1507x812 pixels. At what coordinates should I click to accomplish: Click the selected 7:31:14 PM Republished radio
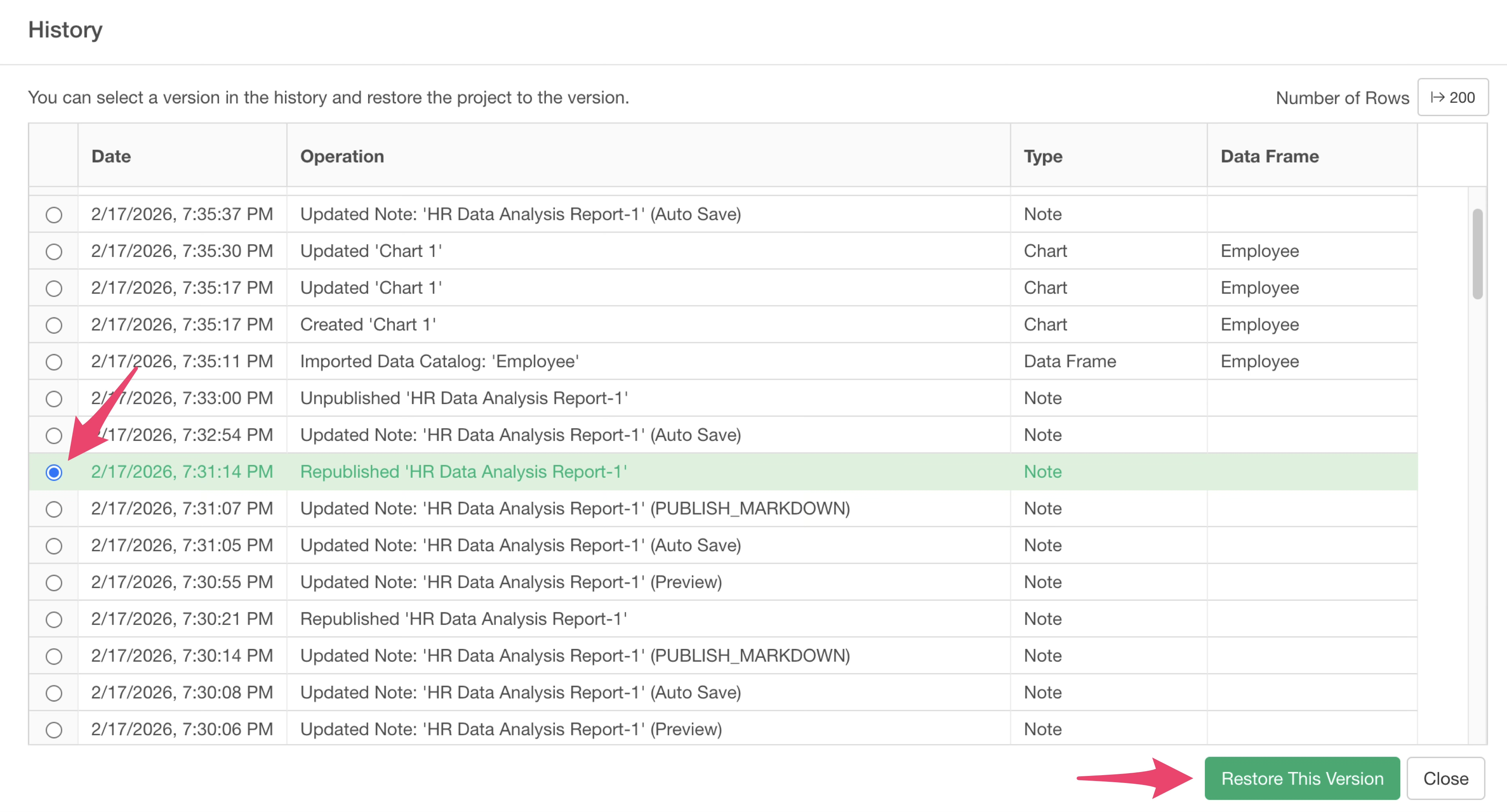click(54, 472)
